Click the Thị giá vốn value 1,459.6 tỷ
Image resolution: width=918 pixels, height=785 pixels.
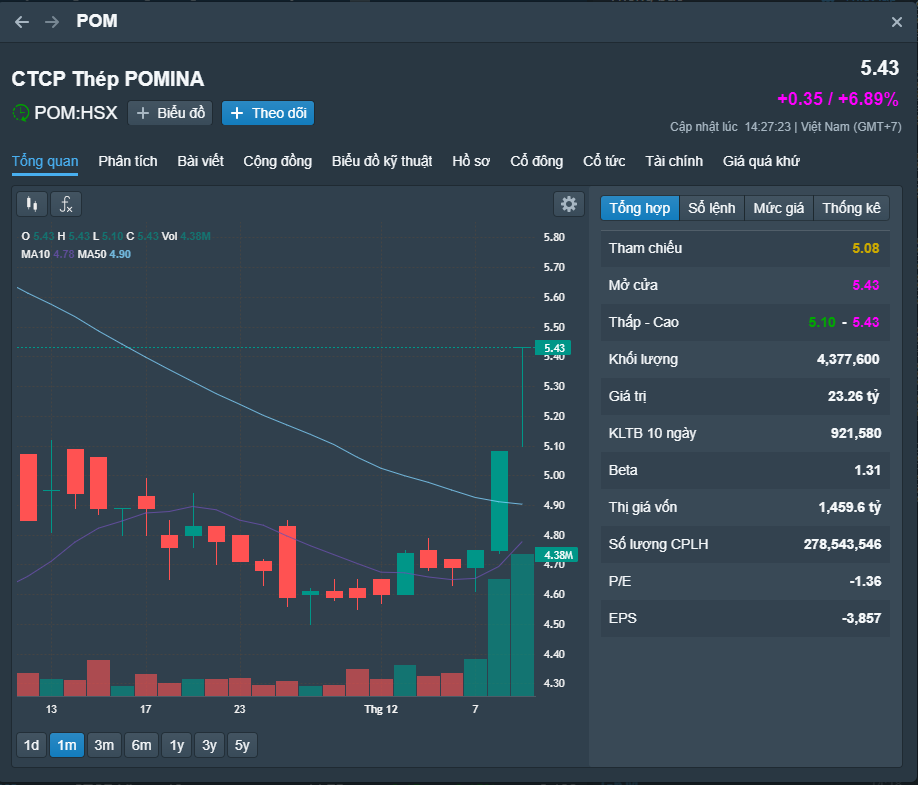[850, 508]
